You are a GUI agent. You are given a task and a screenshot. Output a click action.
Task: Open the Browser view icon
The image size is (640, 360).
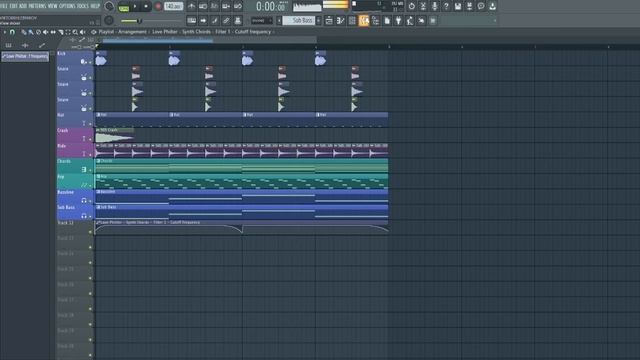click(375, 20)
